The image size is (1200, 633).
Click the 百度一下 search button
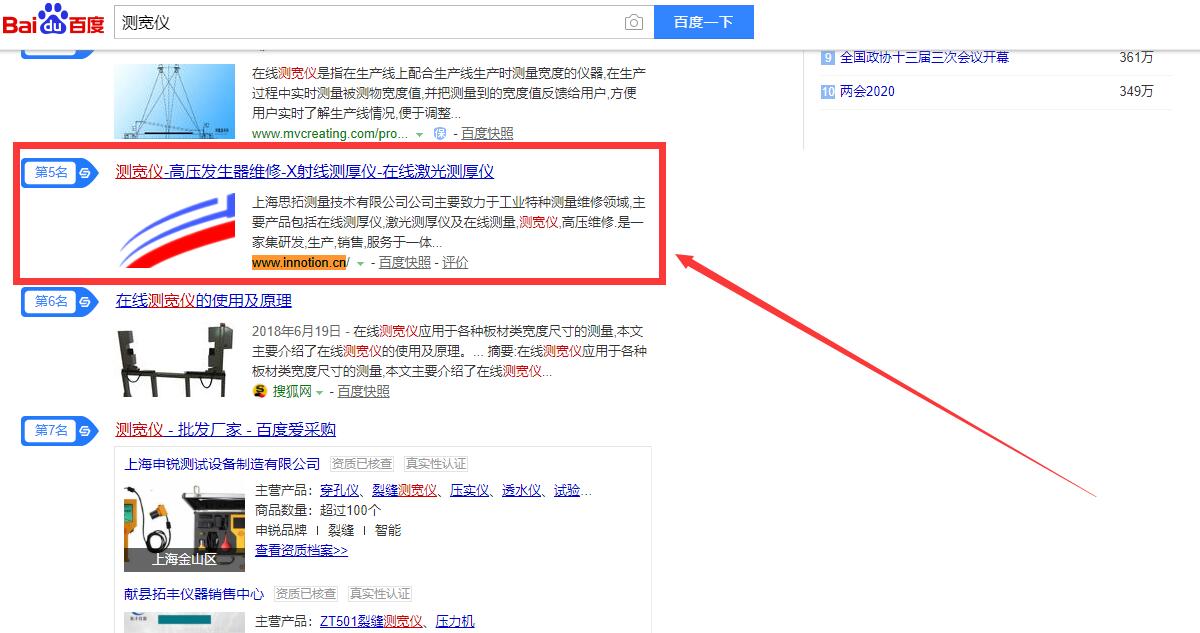[703, 22]
